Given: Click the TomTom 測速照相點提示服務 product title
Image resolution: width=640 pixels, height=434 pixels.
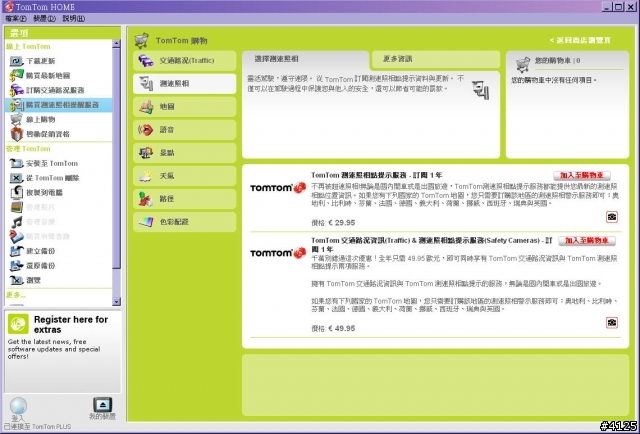Looking at the screenshot, I should [x=377, y=175].
